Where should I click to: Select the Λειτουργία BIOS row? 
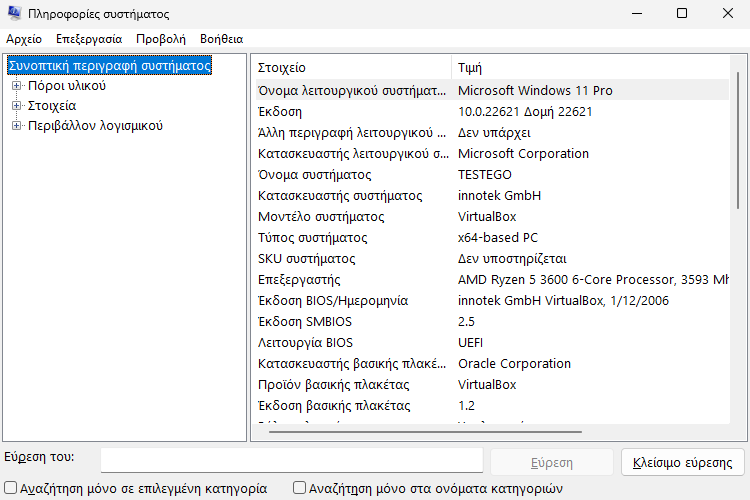492,343
